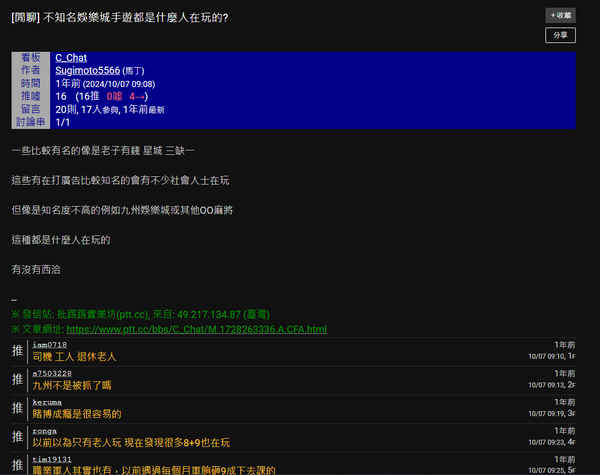Click the post title about 娛樂城手遊
This screenshot has width=600, height=475.
click(x=132, y=17)
